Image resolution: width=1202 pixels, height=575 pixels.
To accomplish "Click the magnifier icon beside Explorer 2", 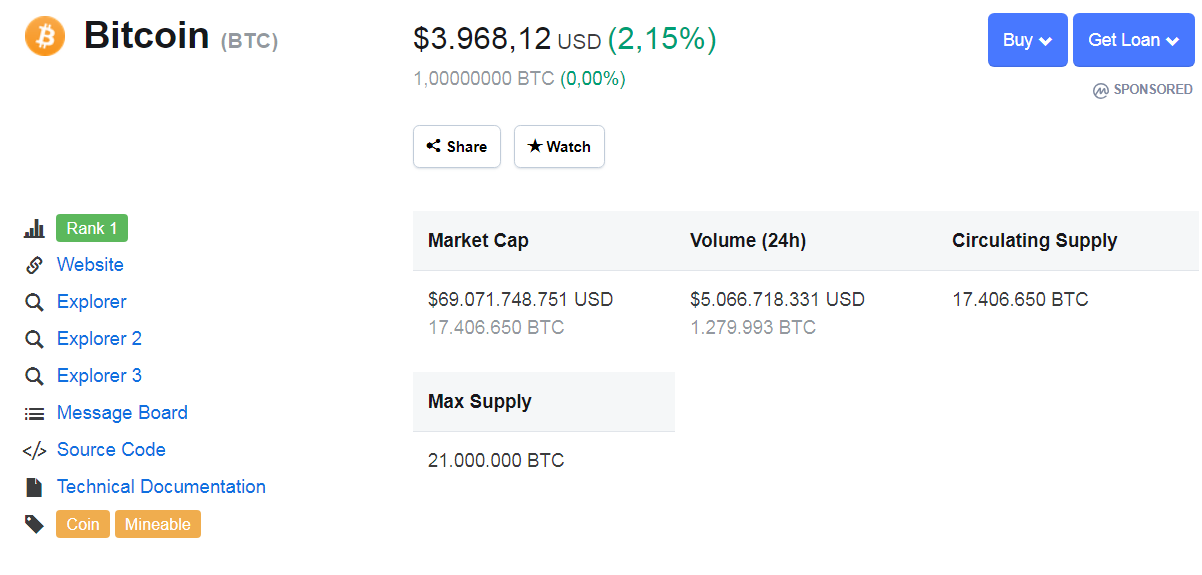I will 34,339.
